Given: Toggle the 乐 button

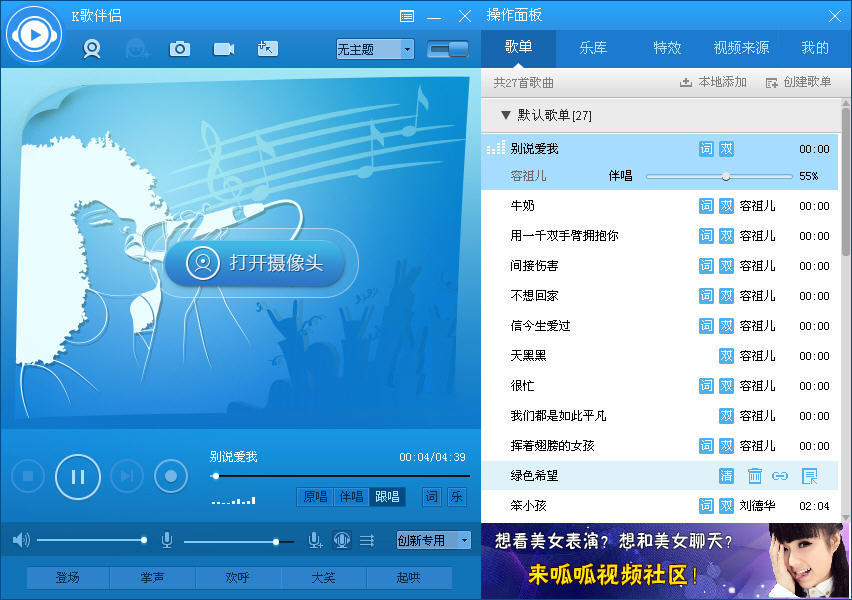Looking at the screenshot, I should coord(456,496).
